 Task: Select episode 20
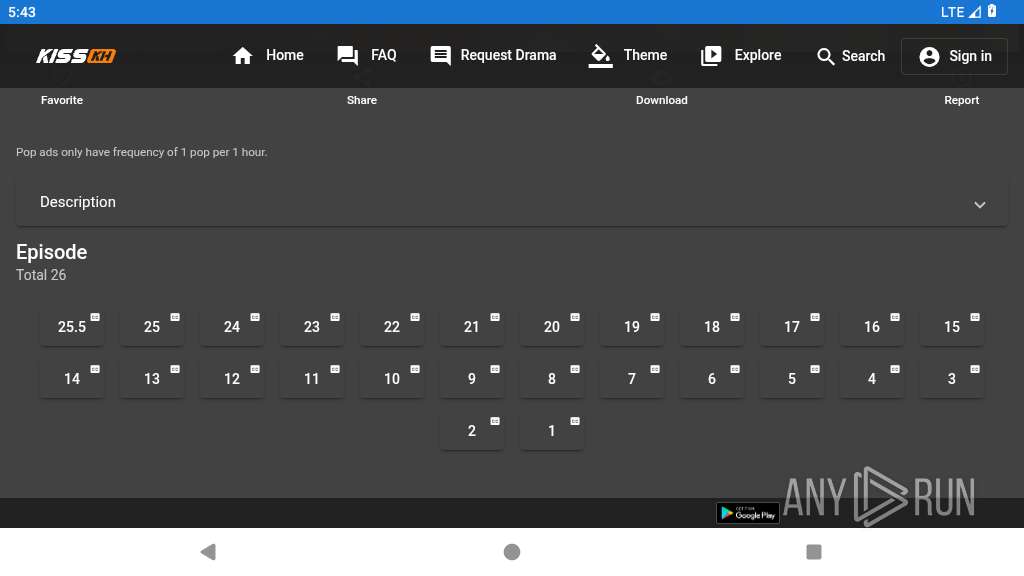pyautogui.click(x=552, y=327)
